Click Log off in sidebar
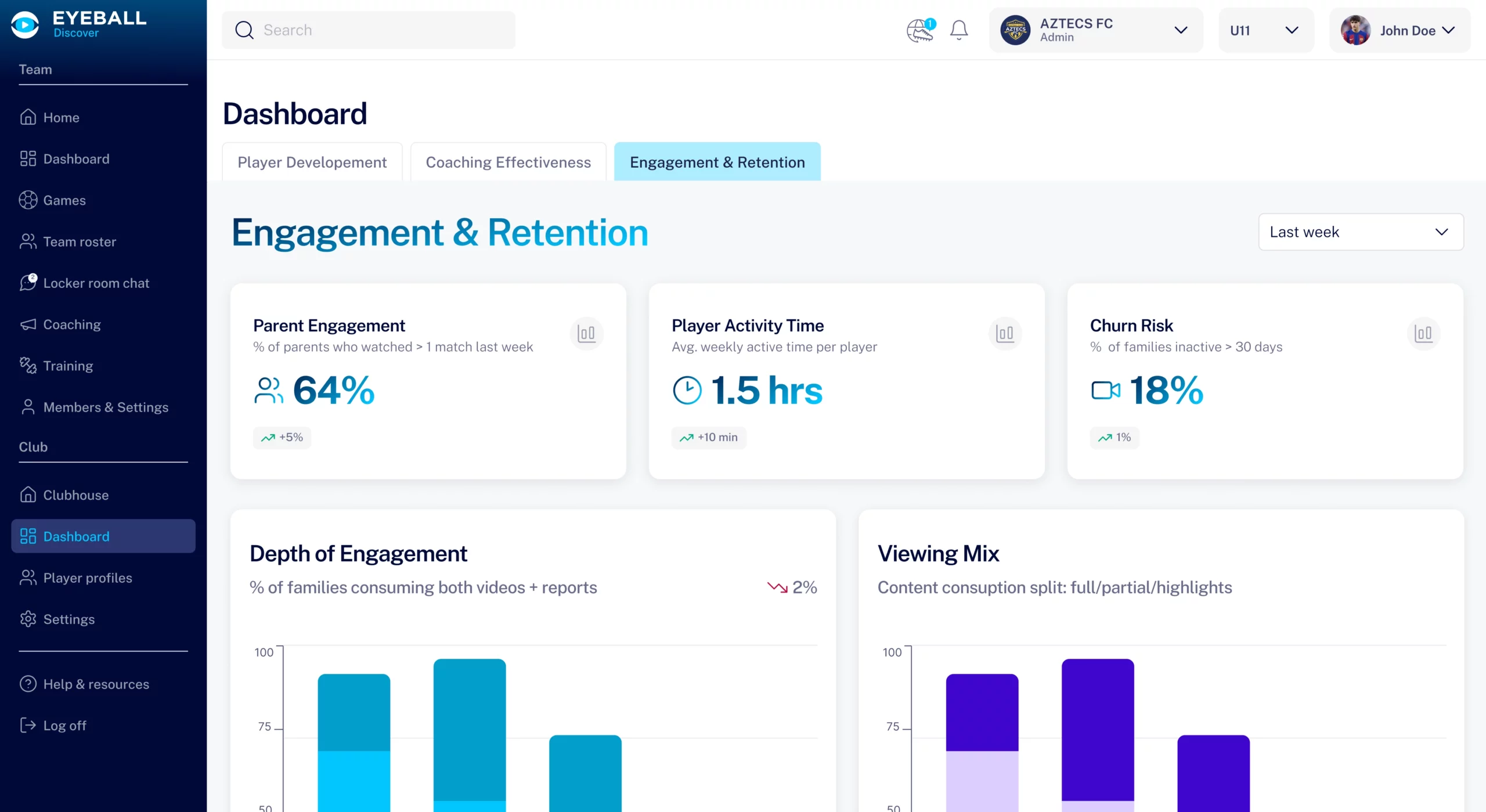Image resolution: width=1486 pixels, height=812 pixels. click(x=64, y=726)
